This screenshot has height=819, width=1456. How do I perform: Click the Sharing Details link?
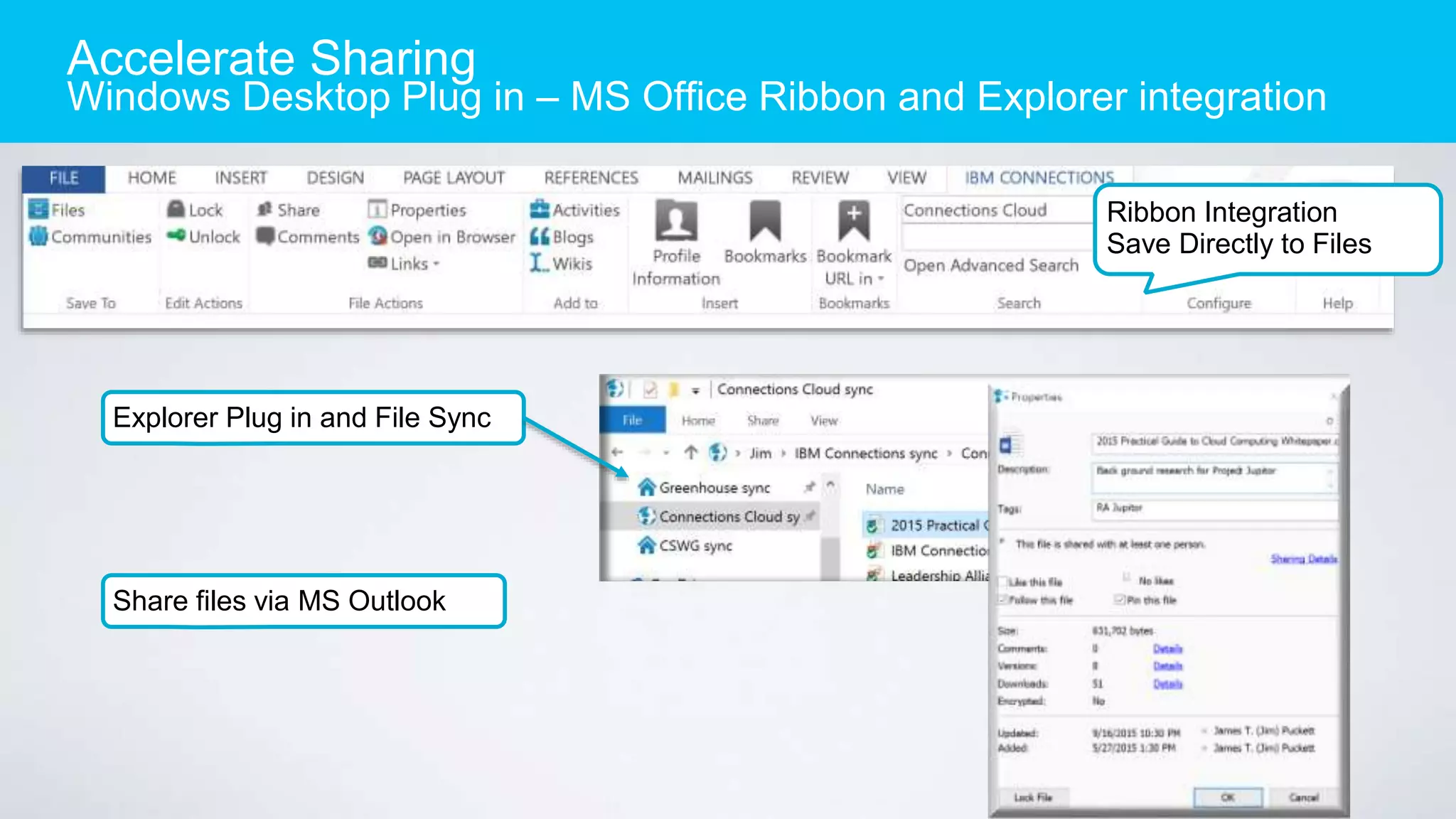click(1304, 559)
